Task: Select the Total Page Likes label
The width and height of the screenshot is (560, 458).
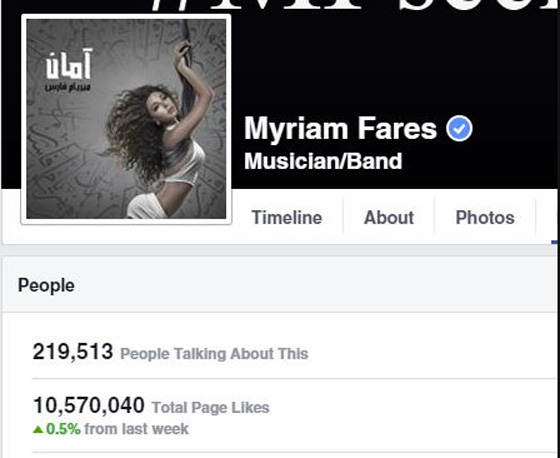Action: coord(210,408)
